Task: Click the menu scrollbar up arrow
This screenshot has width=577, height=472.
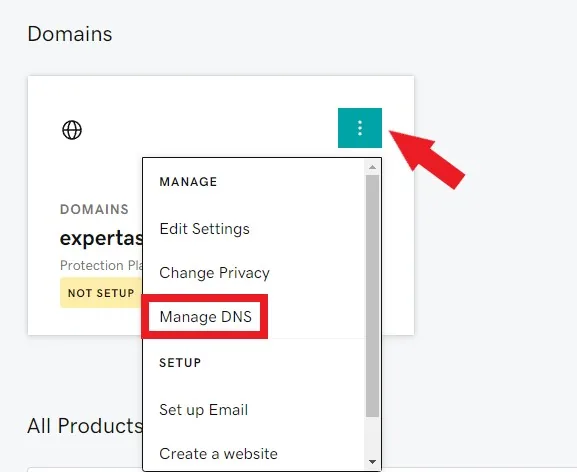Action: tap(372, 167)
